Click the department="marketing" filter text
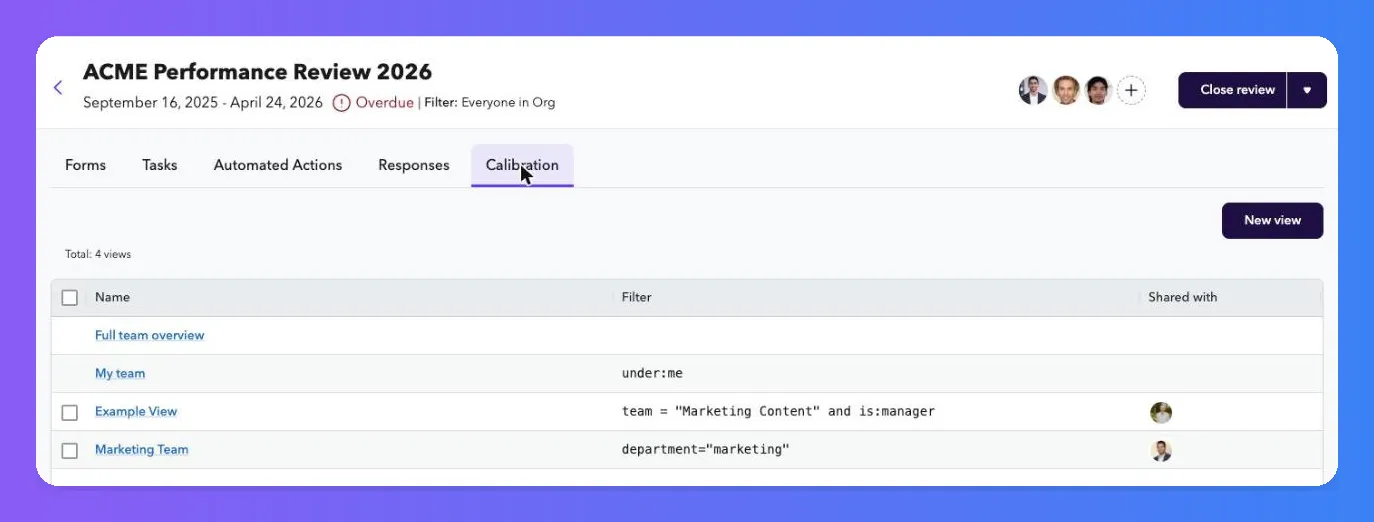Image resolution: width=1374 pixels, height=522 pixels. click(x=705, y=449)
